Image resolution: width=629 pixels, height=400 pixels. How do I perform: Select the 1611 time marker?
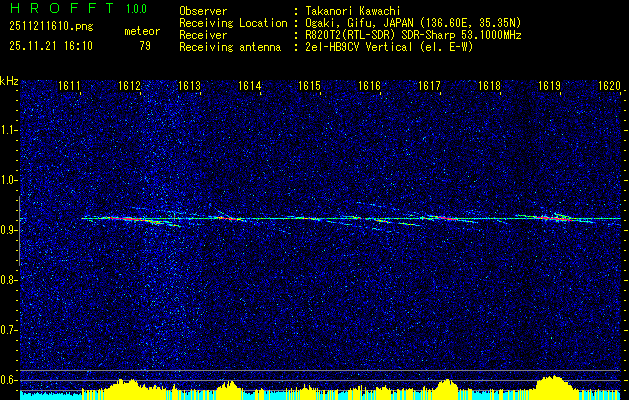pos(70,87)
